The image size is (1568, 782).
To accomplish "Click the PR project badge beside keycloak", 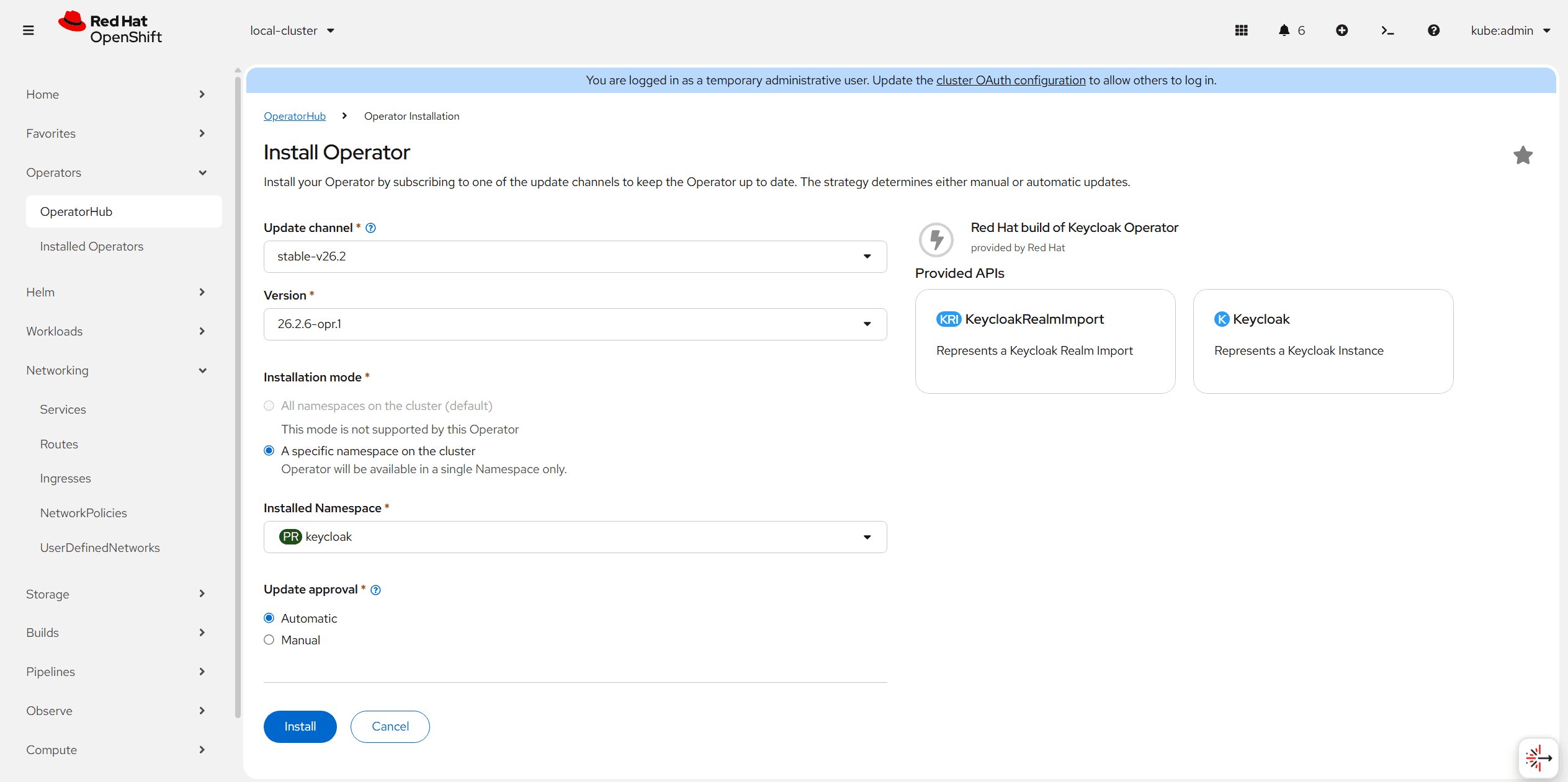I will point(290,537).
